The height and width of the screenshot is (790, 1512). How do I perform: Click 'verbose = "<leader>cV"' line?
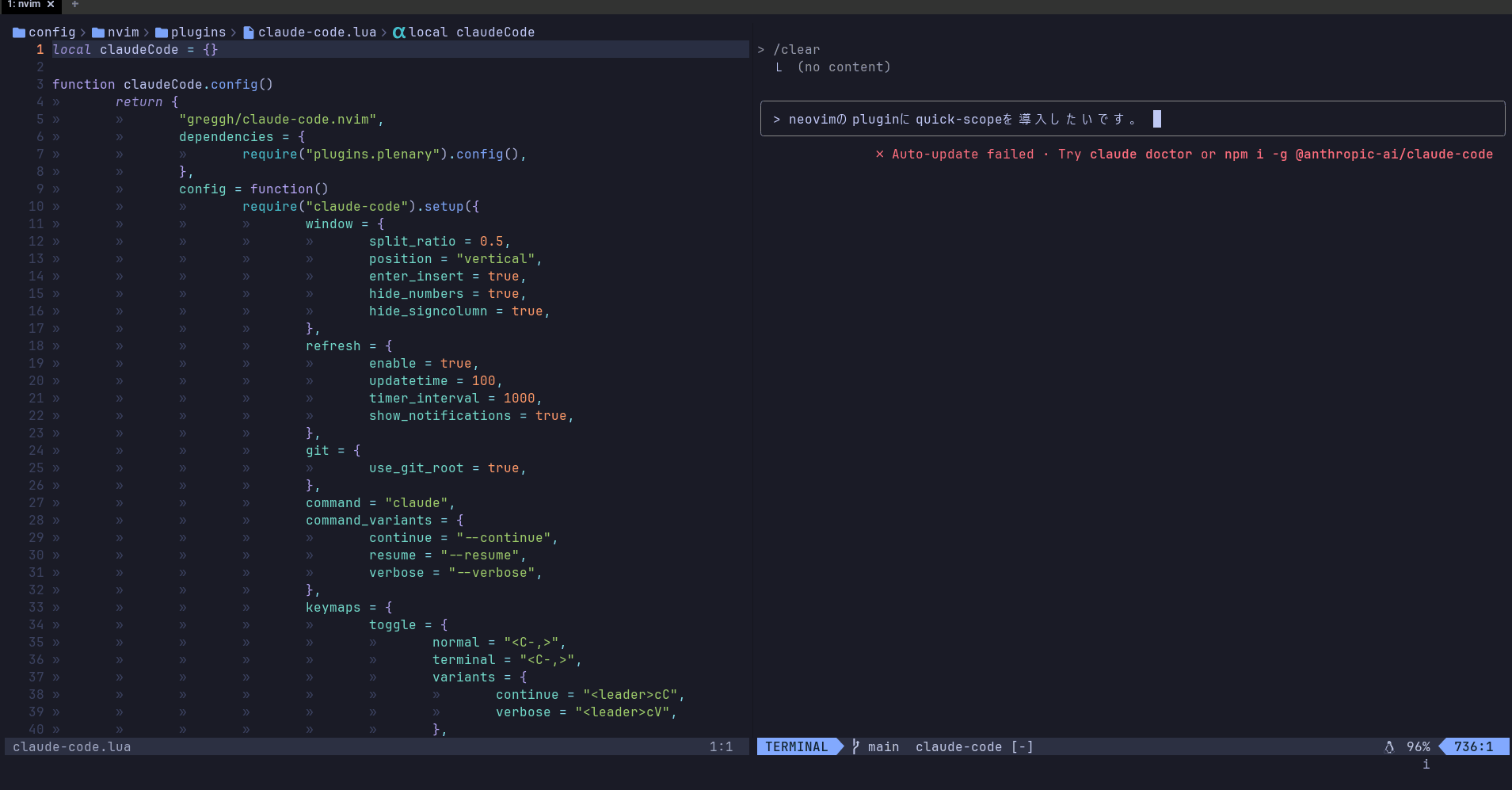(583, 712)
